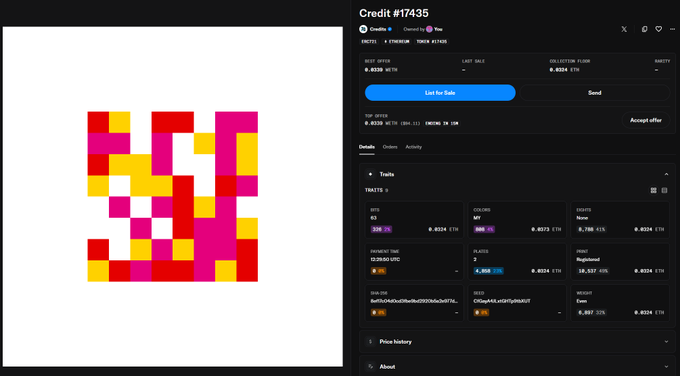Open the PLATES 2 trait card

(517, 261)
